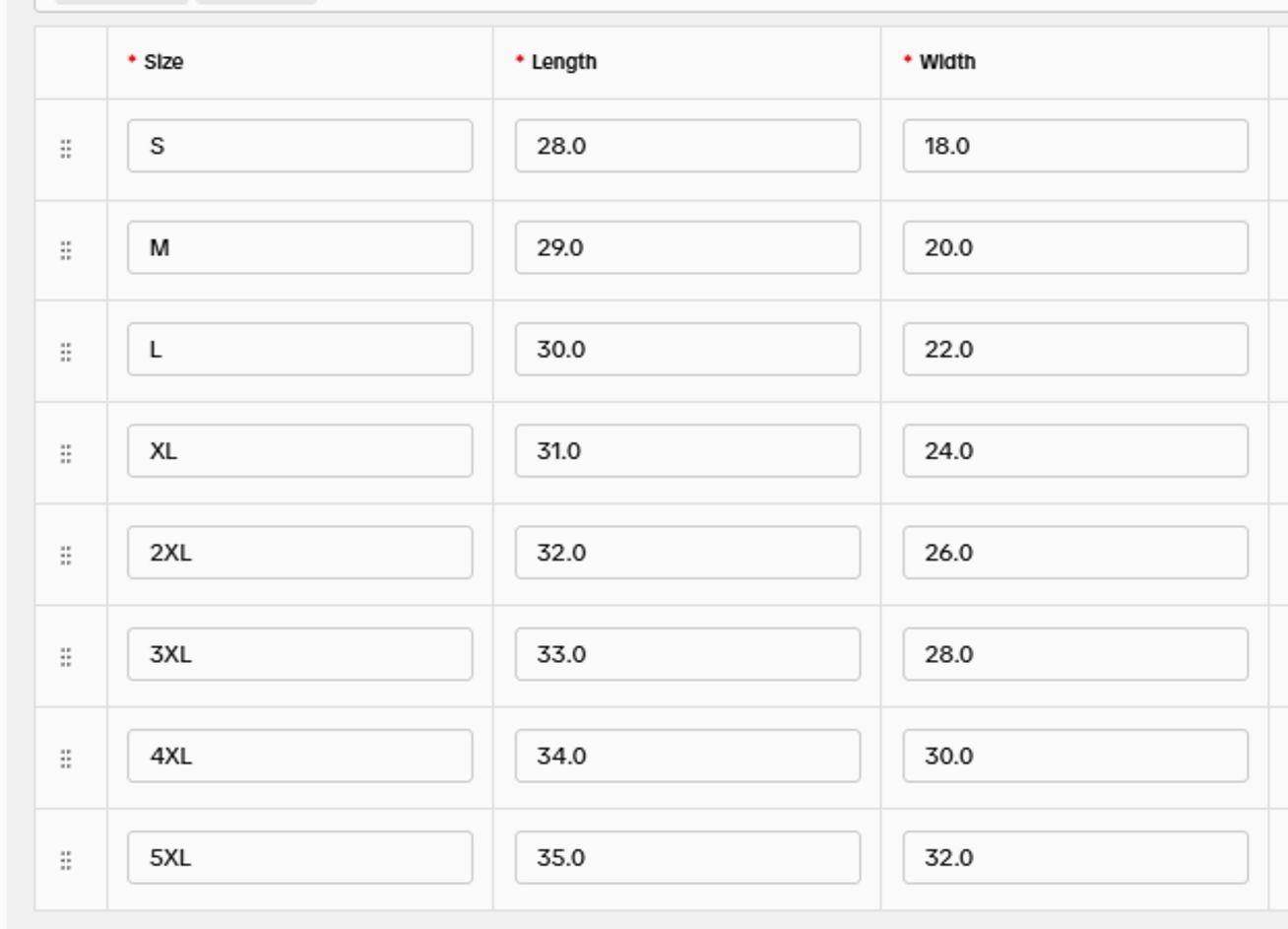This screenshot has height=929, width=1288.
Task: Focus the Length field showing 33.0
Action: pyautogui.click(x=687, y=654)
